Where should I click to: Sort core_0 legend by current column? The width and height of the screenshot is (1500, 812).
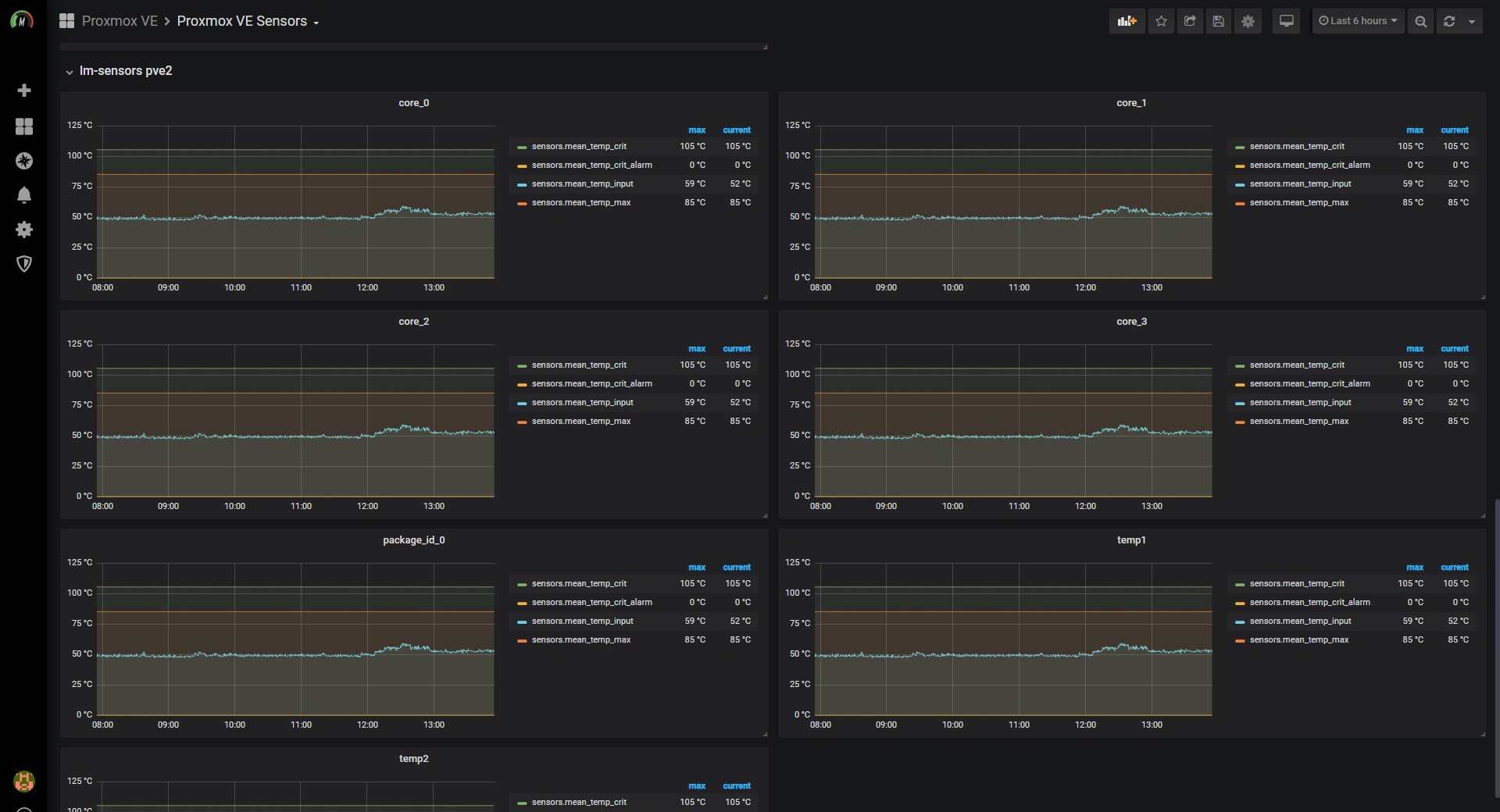pyautogui.click(x=737, y=130)
